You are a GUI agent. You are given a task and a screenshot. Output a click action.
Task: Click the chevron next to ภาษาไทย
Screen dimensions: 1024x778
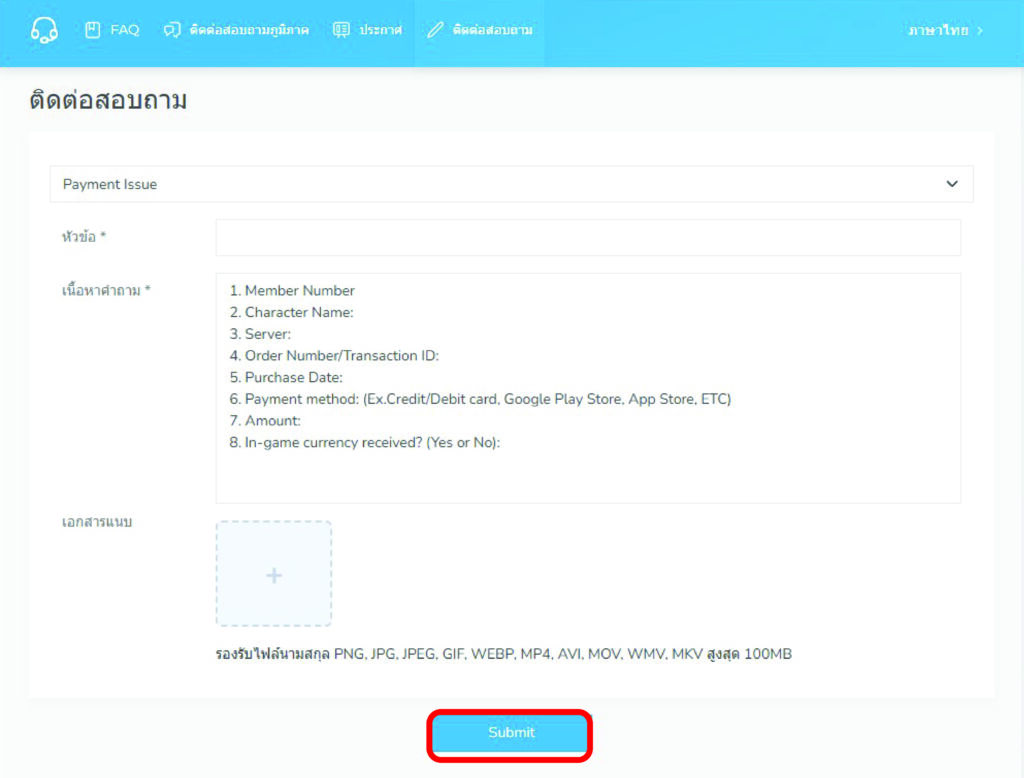[x=980, y=30]
